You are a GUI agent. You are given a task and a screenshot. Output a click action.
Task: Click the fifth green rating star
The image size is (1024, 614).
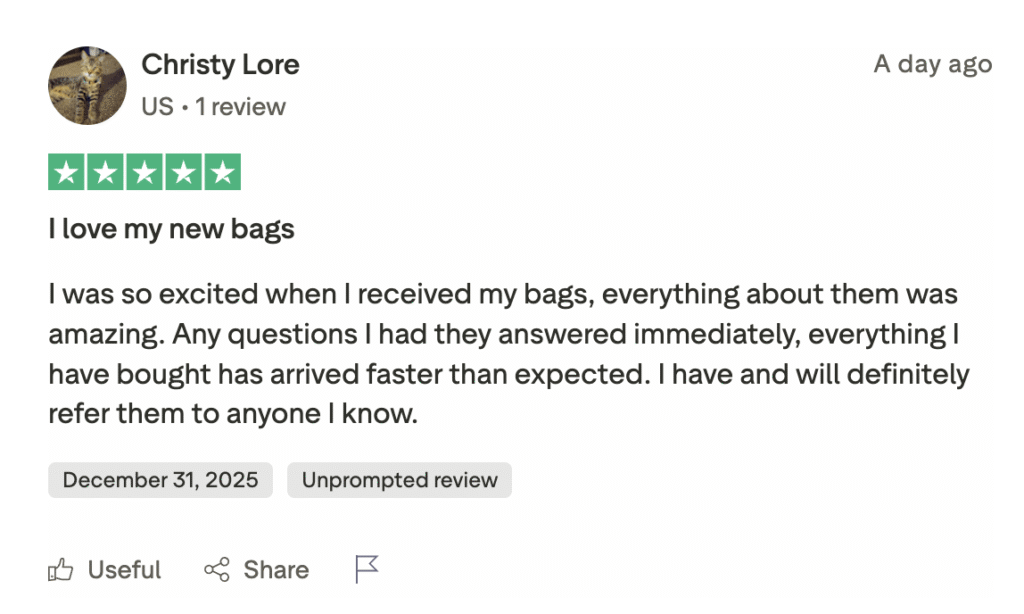[222, 173]
